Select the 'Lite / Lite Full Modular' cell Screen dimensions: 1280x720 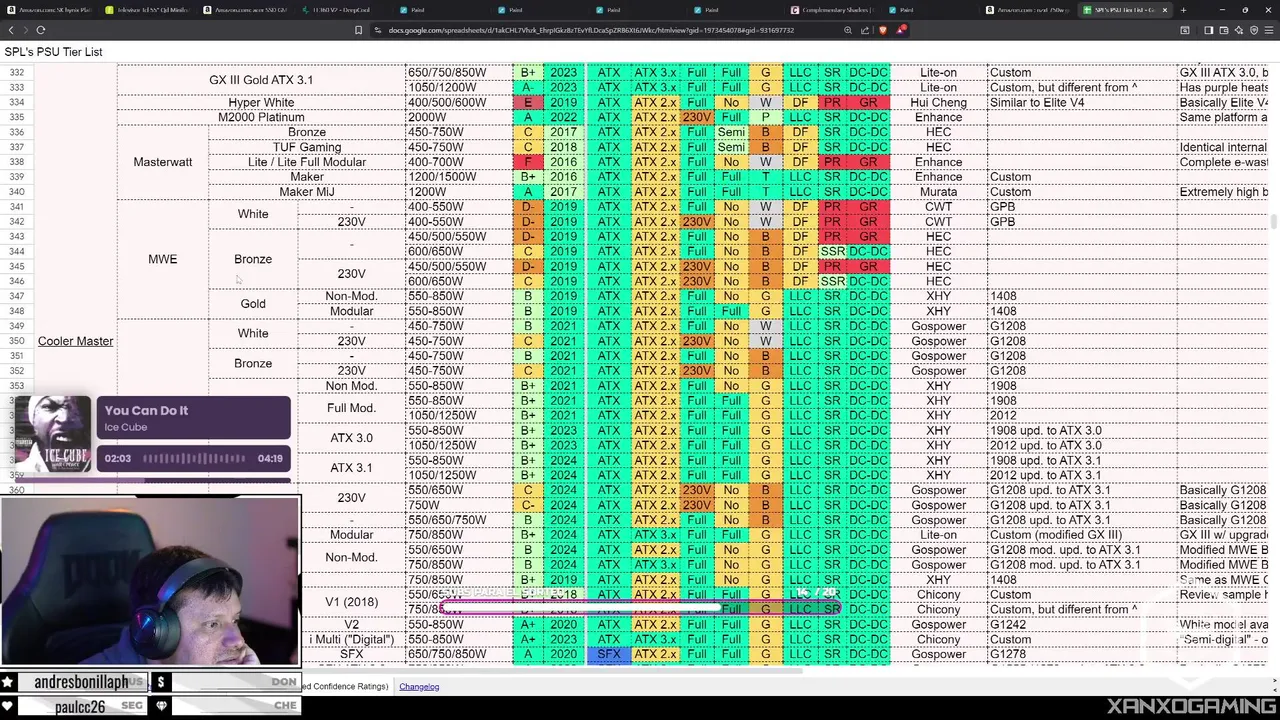click(307, 162)
